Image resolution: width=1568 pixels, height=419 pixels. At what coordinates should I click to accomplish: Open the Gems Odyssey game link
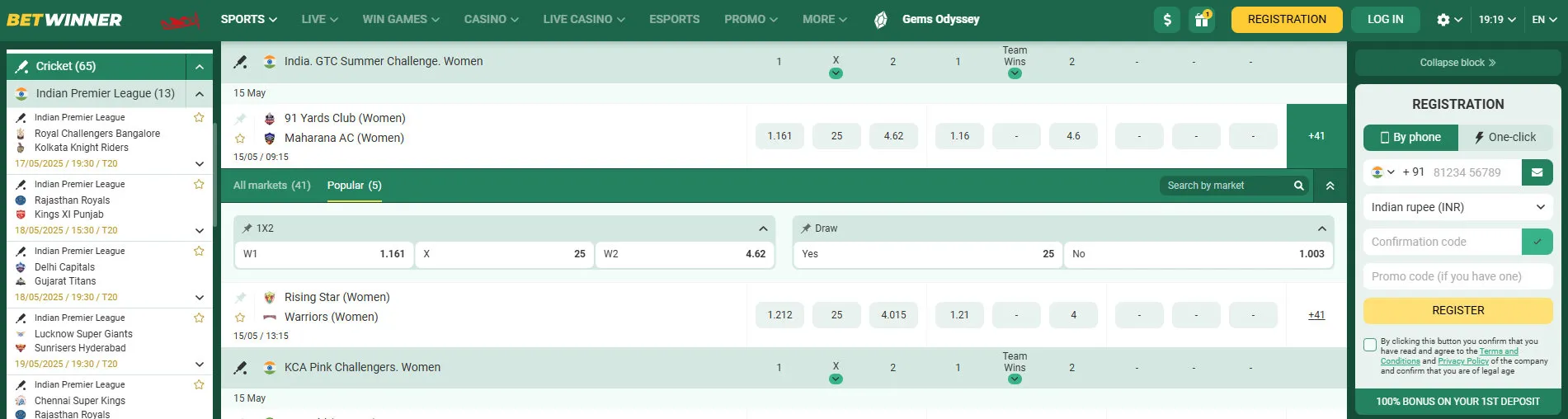click(x=928, y=19)
